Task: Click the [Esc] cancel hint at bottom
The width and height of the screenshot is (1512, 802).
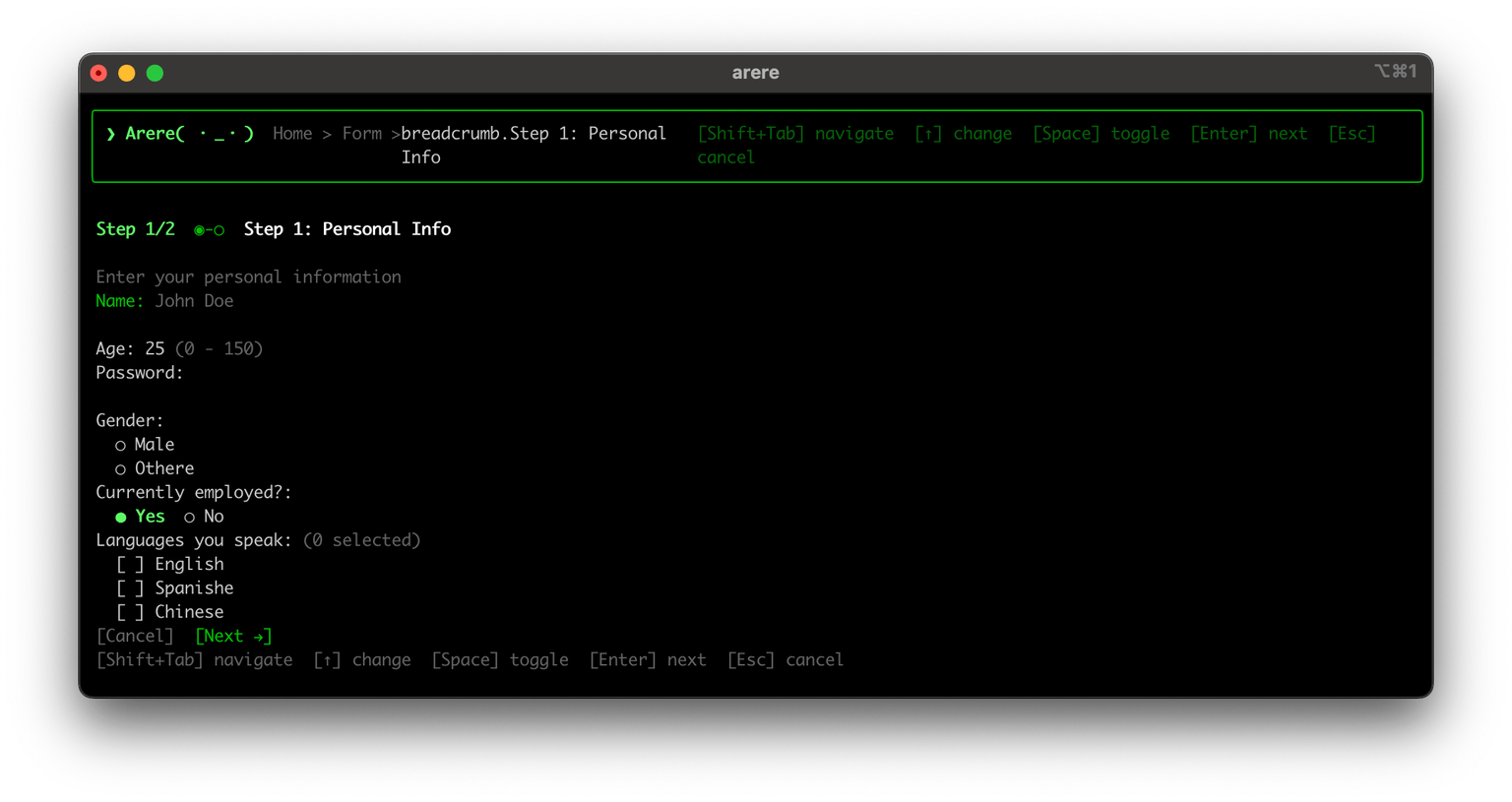Action: (785, 660)
